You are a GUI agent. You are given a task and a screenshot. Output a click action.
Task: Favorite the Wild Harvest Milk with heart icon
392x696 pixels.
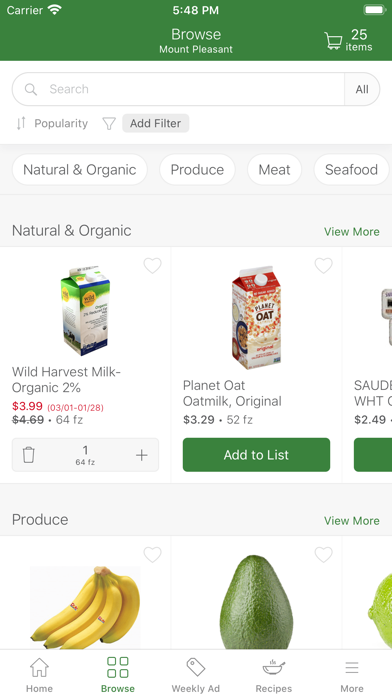[152, 265]
